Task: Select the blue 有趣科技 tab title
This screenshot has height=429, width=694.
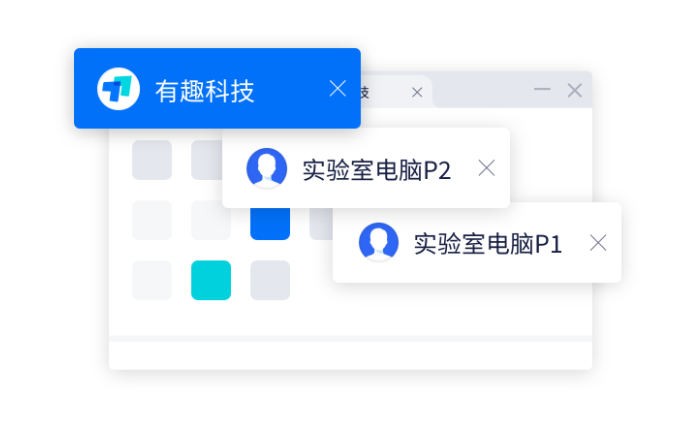Action: click(204, 91)
